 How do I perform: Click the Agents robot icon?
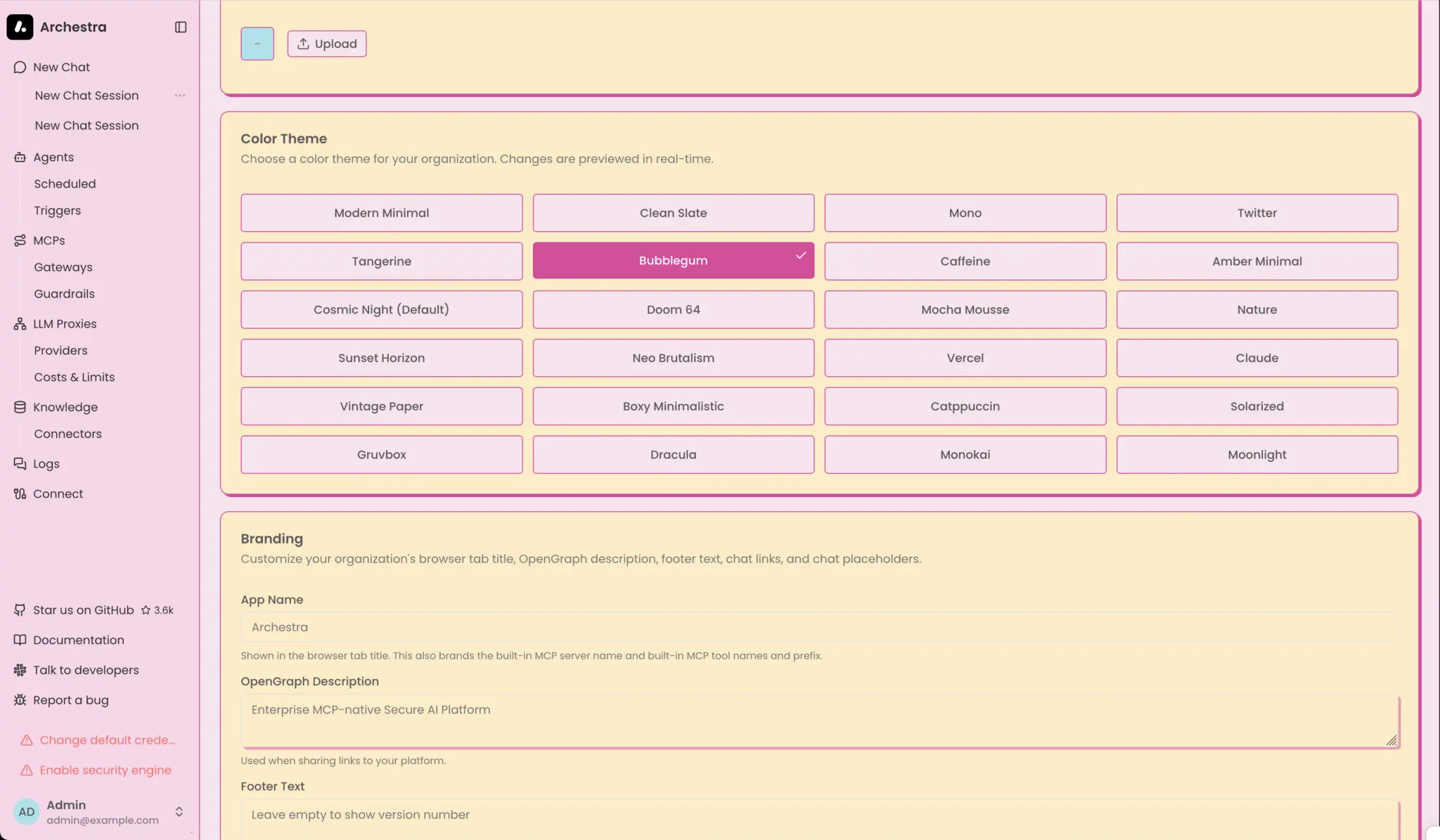coord(20,157)
